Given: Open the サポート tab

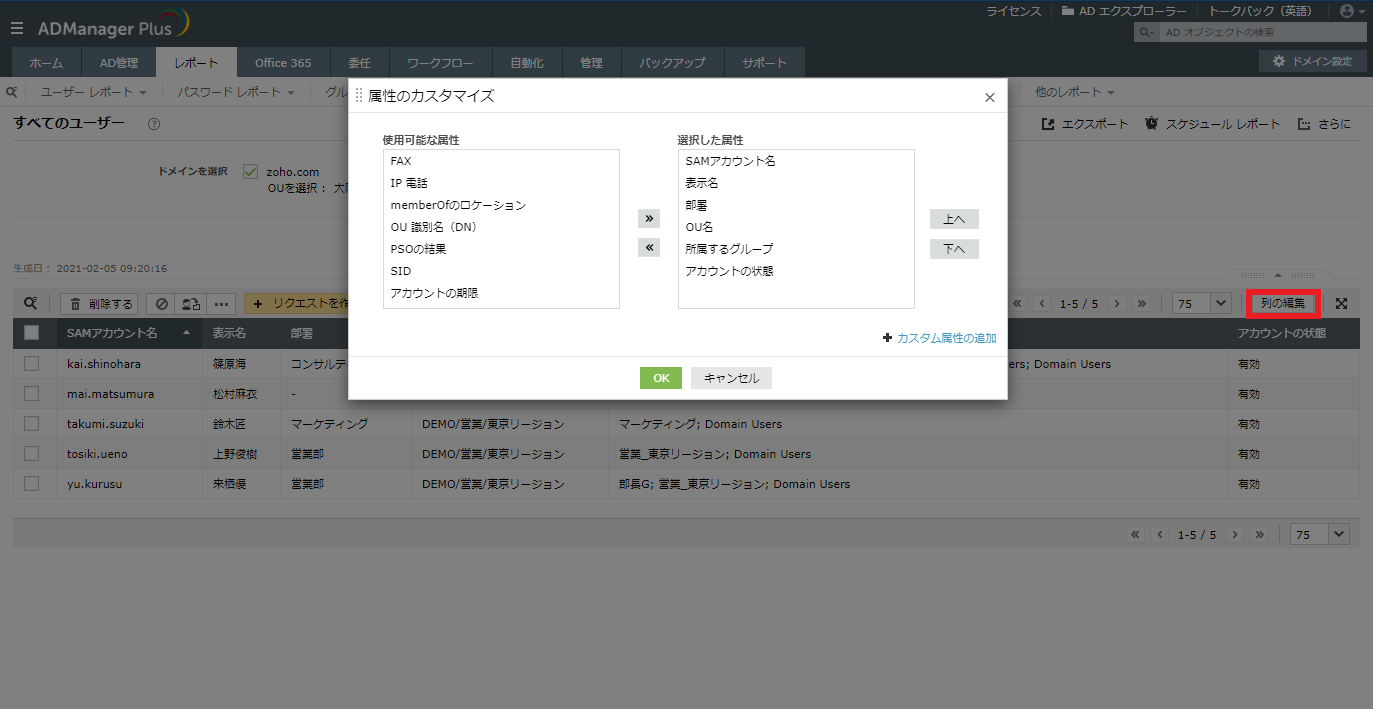Looking at the screenshot, I should (764, 62).
